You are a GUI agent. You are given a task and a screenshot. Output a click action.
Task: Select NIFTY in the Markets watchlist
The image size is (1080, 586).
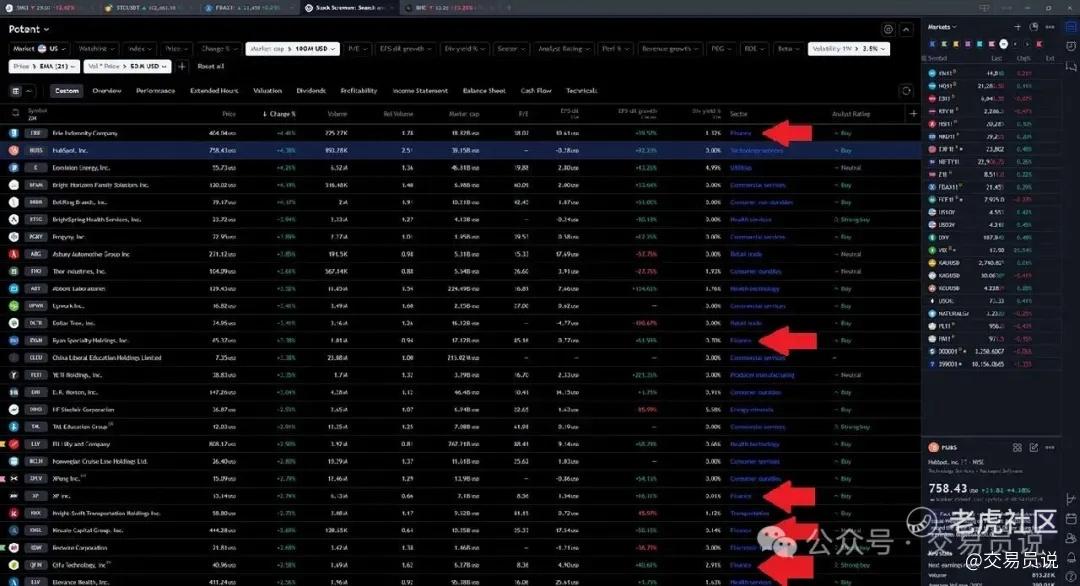pos(990,163)
